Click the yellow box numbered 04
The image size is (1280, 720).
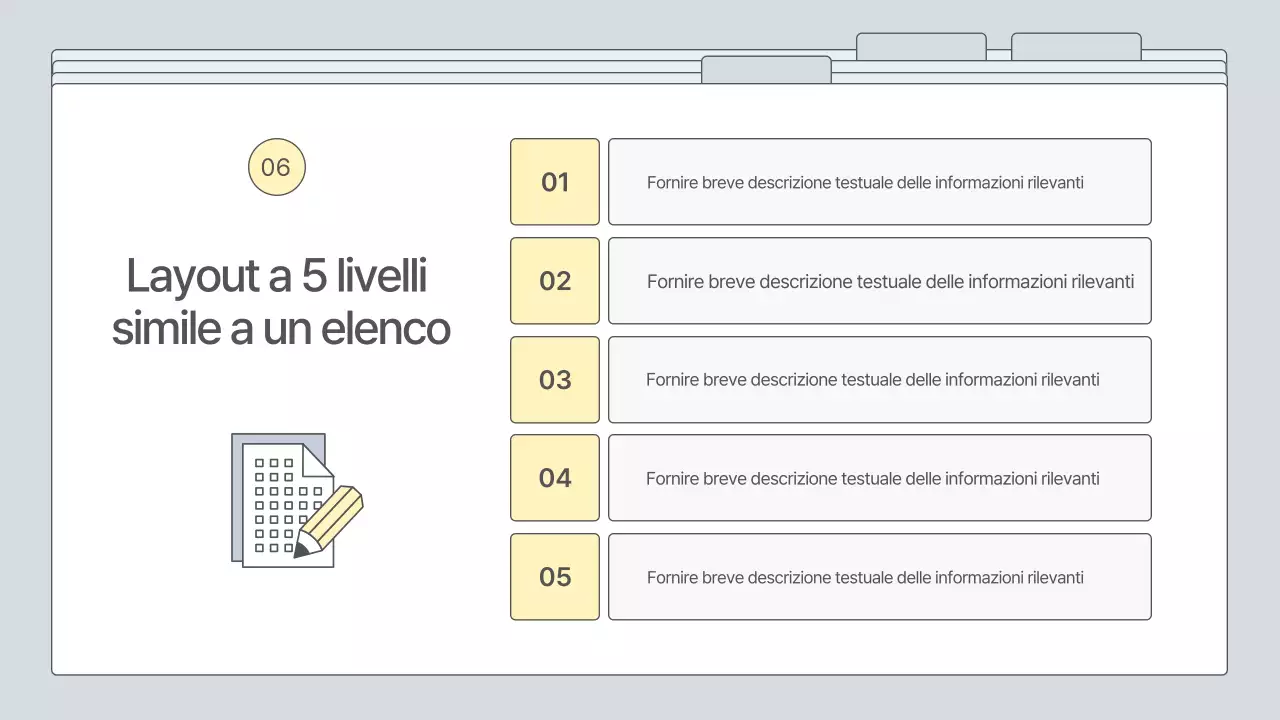554,478
